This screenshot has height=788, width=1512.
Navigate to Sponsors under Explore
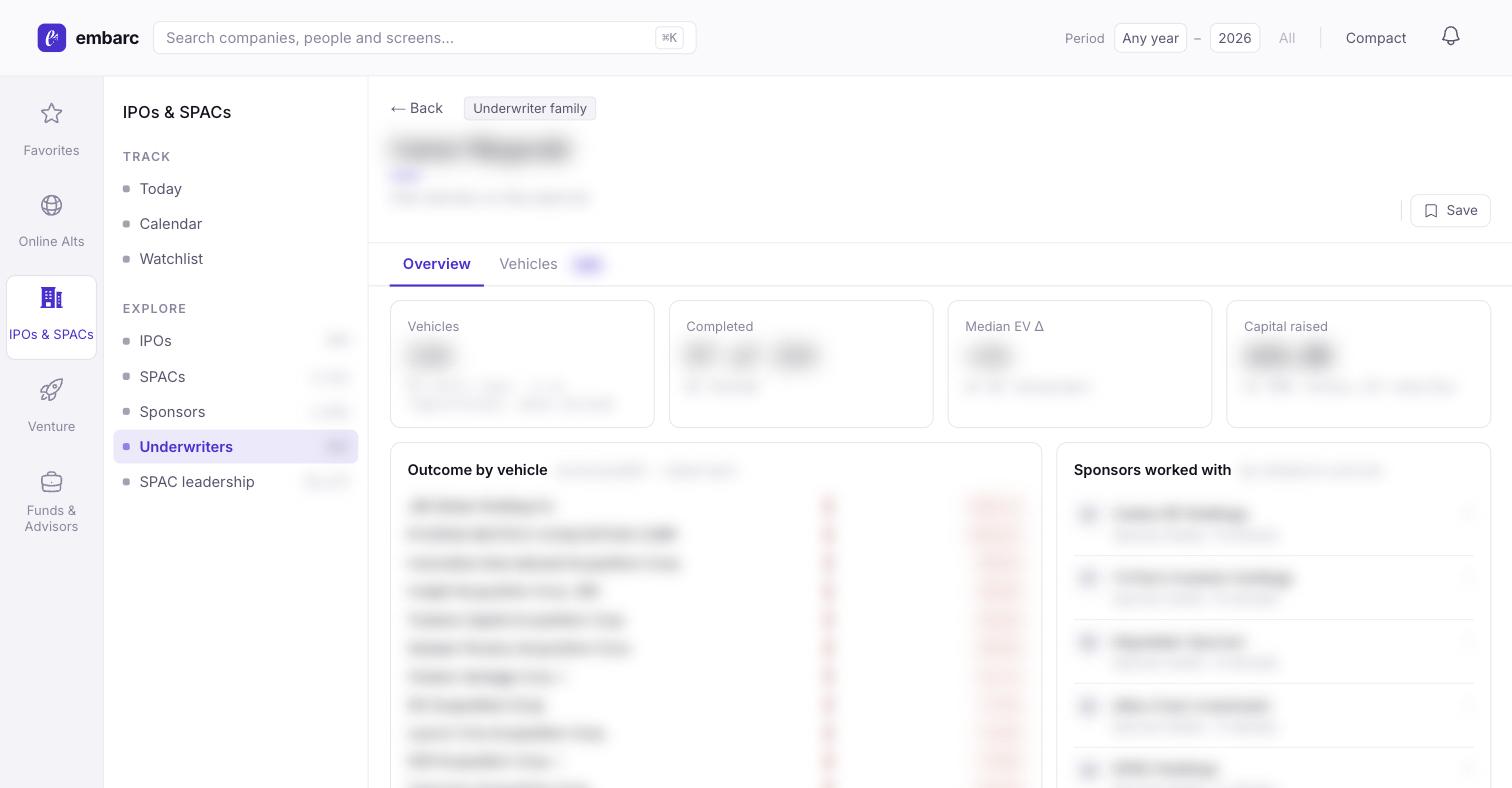coord(235,412)
